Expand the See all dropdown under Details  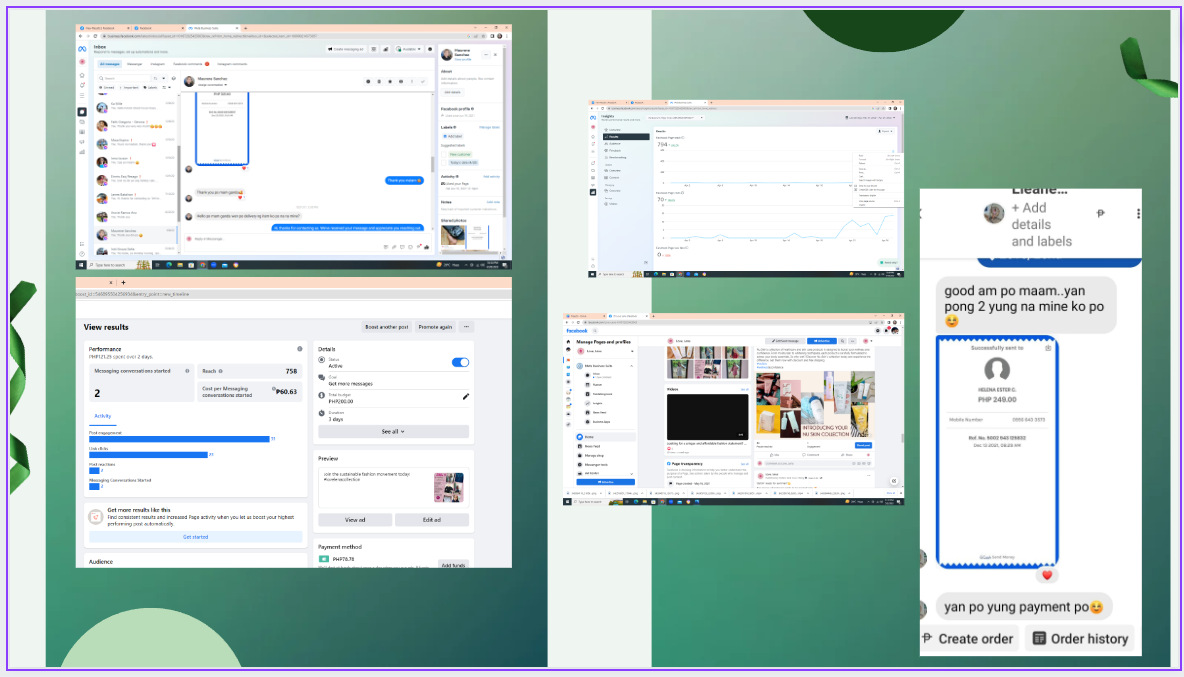click(x=392, y=431)
